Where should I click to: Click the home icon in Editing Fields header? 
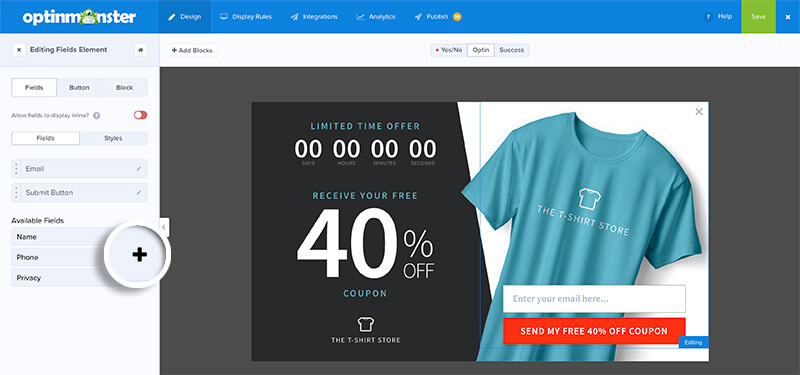(x=140, y=50)
